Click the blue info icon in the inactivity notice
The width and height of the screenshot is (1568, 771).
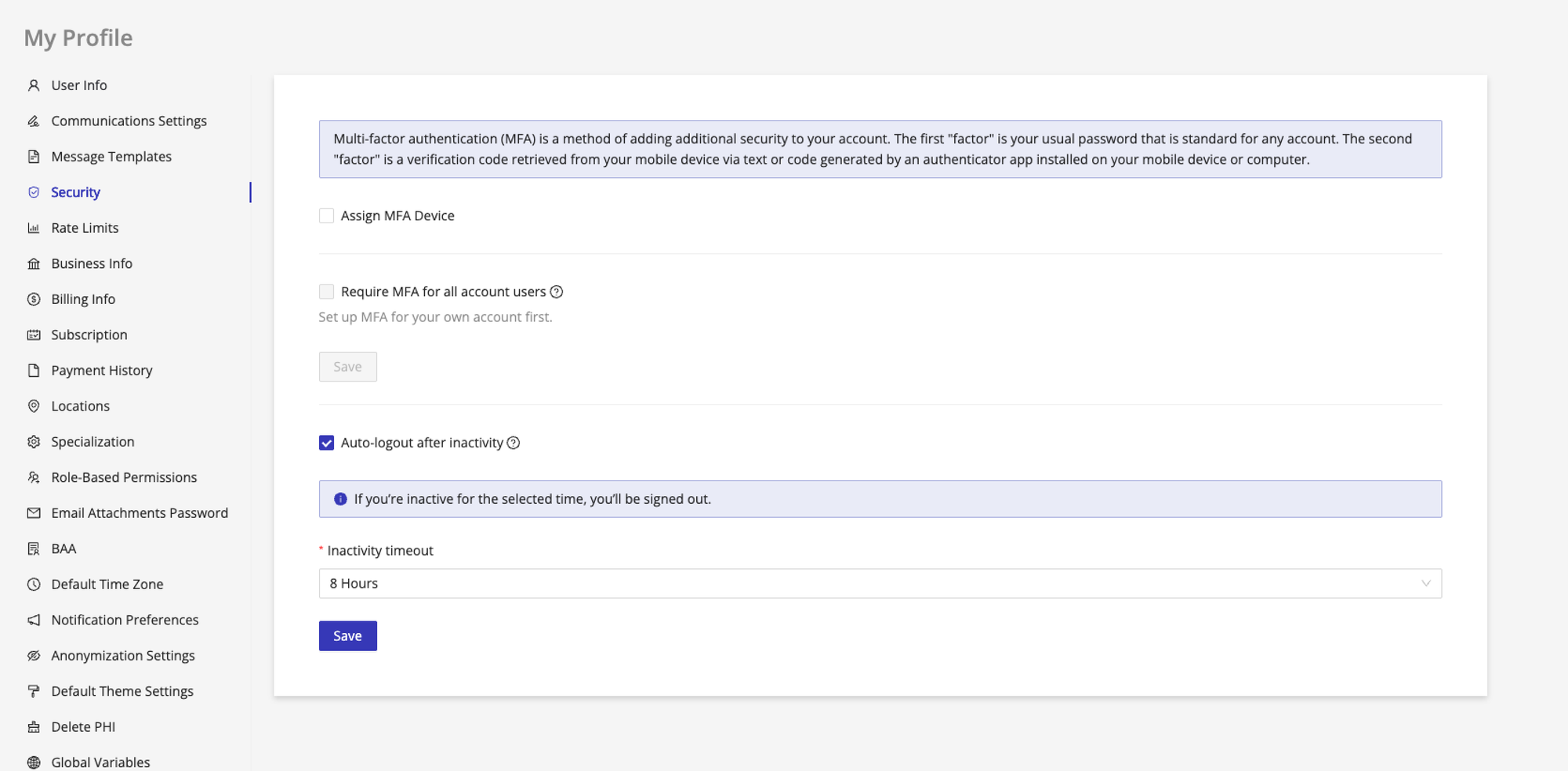(x=340, y=499)
